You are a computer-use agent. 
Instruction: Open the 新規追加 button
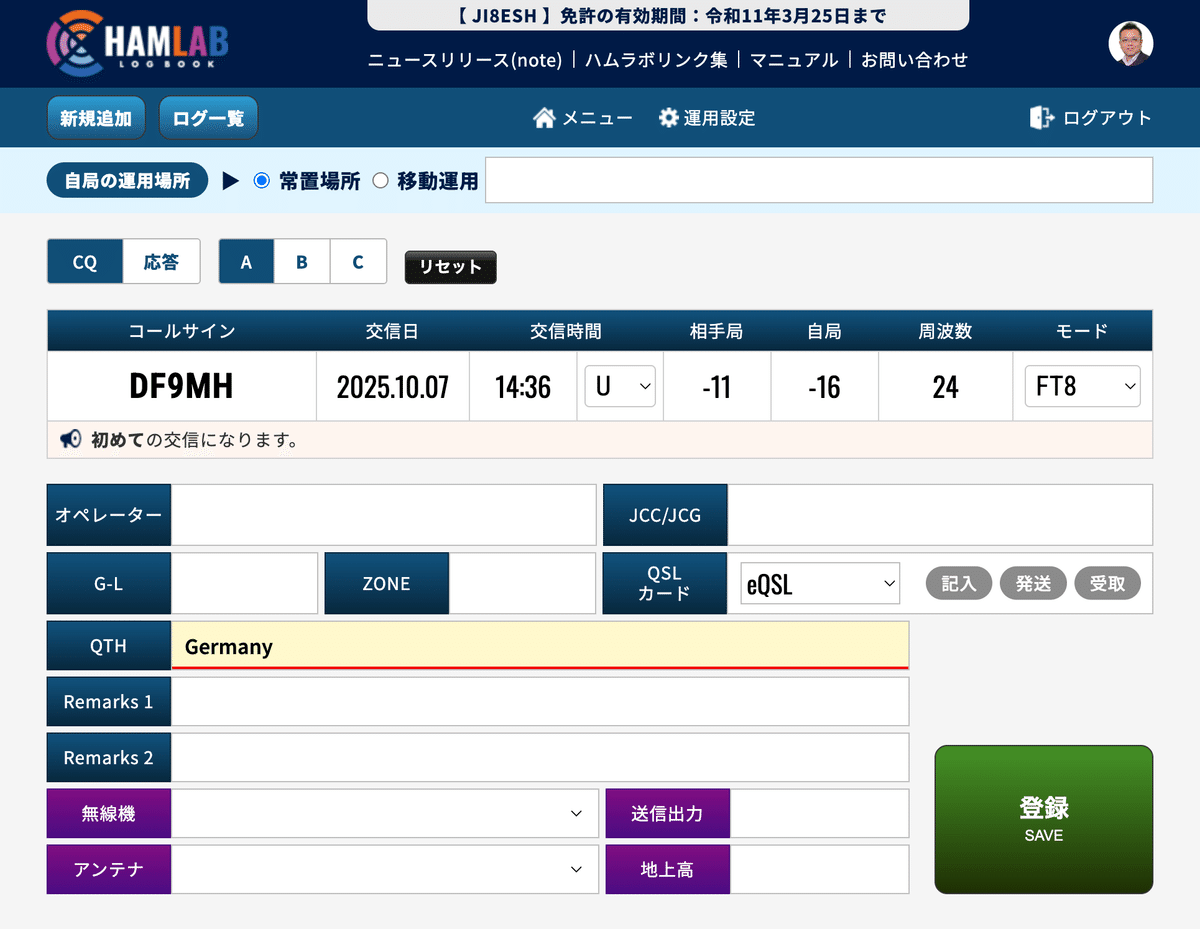pyautogui.click(x=96, y=117)
